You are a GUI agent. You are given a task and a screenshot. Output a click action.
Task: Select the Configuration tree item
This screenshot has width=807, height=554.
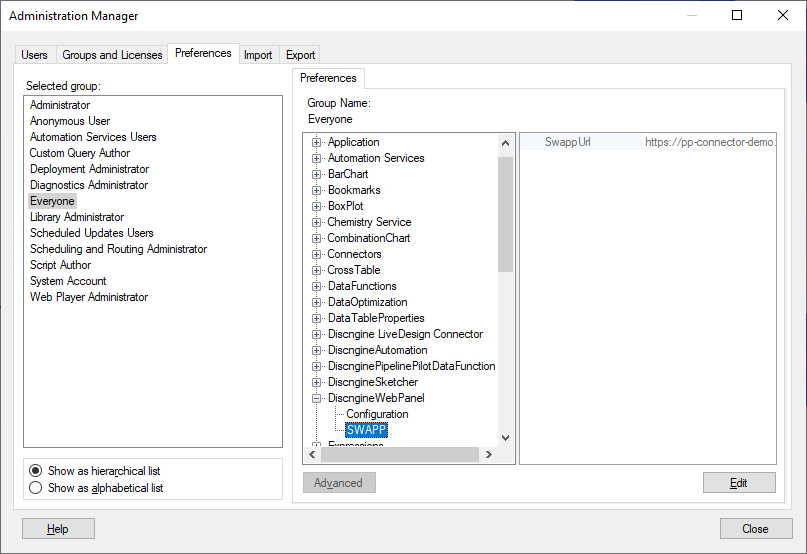tap(377, 414)
